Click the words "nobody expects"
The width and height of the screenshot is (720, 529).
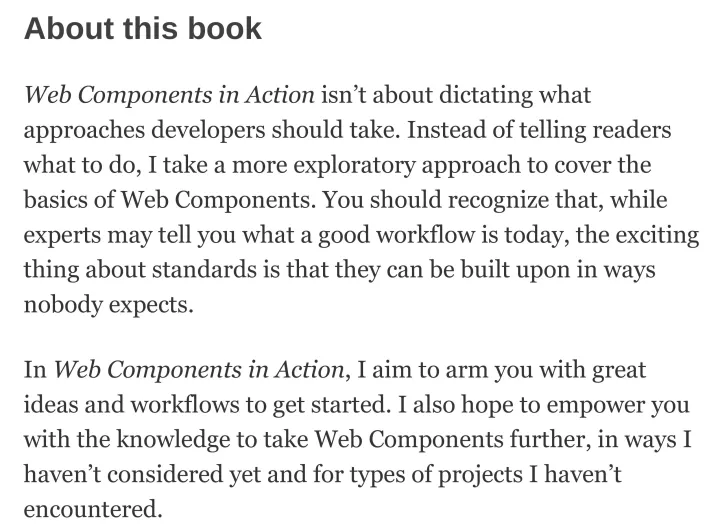click(107, 305)
